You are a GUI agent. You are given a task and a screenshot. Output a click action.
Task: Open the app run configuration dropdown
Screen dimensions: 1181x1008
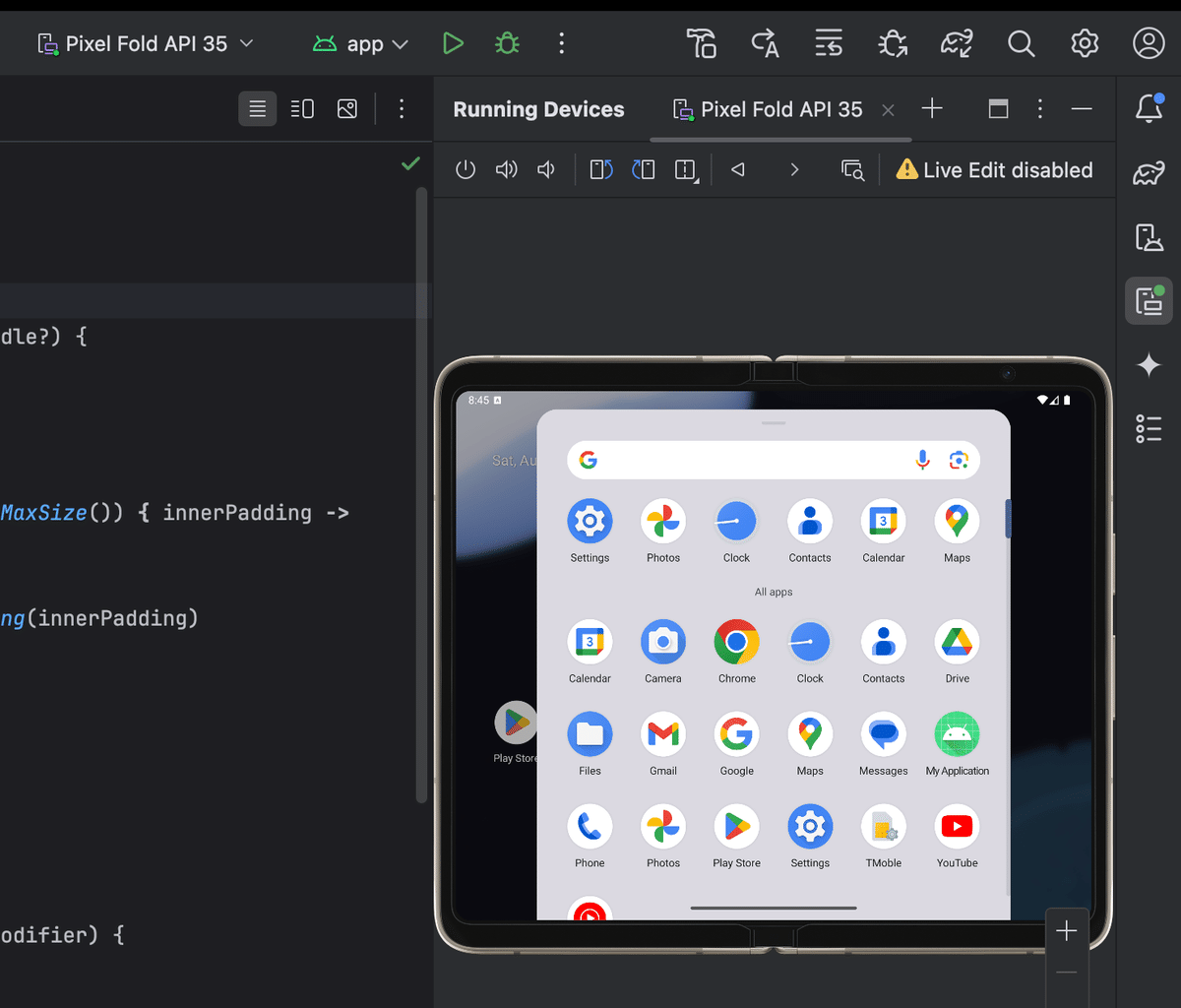(x=360, y=43)
